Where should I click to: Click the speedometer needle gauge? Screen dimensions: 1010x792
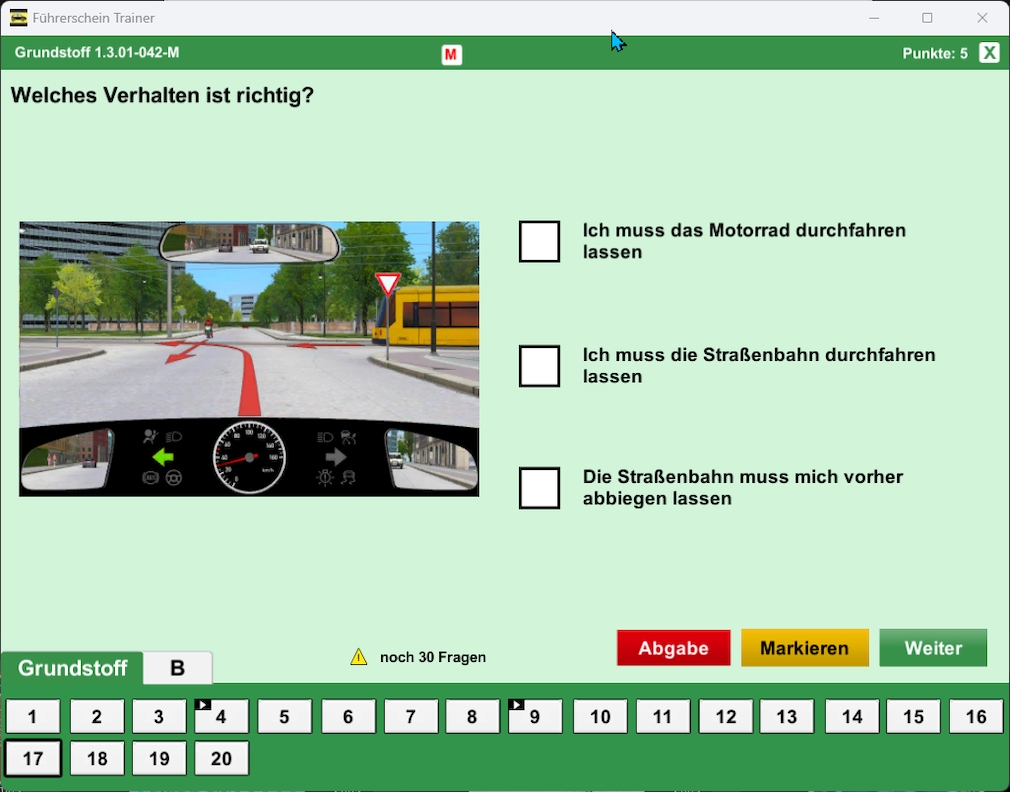[x=249, y=457]
